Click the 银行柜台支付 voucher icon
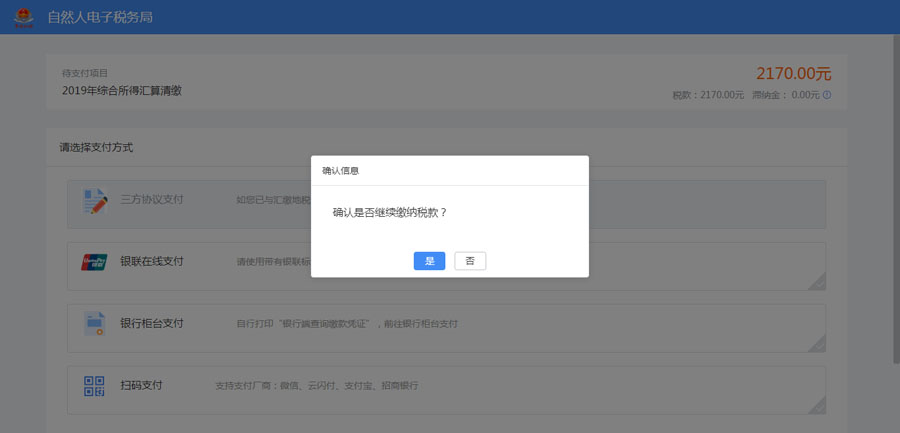Image resolution: width=900 pixels, height=433 pixels. [95, 324]
